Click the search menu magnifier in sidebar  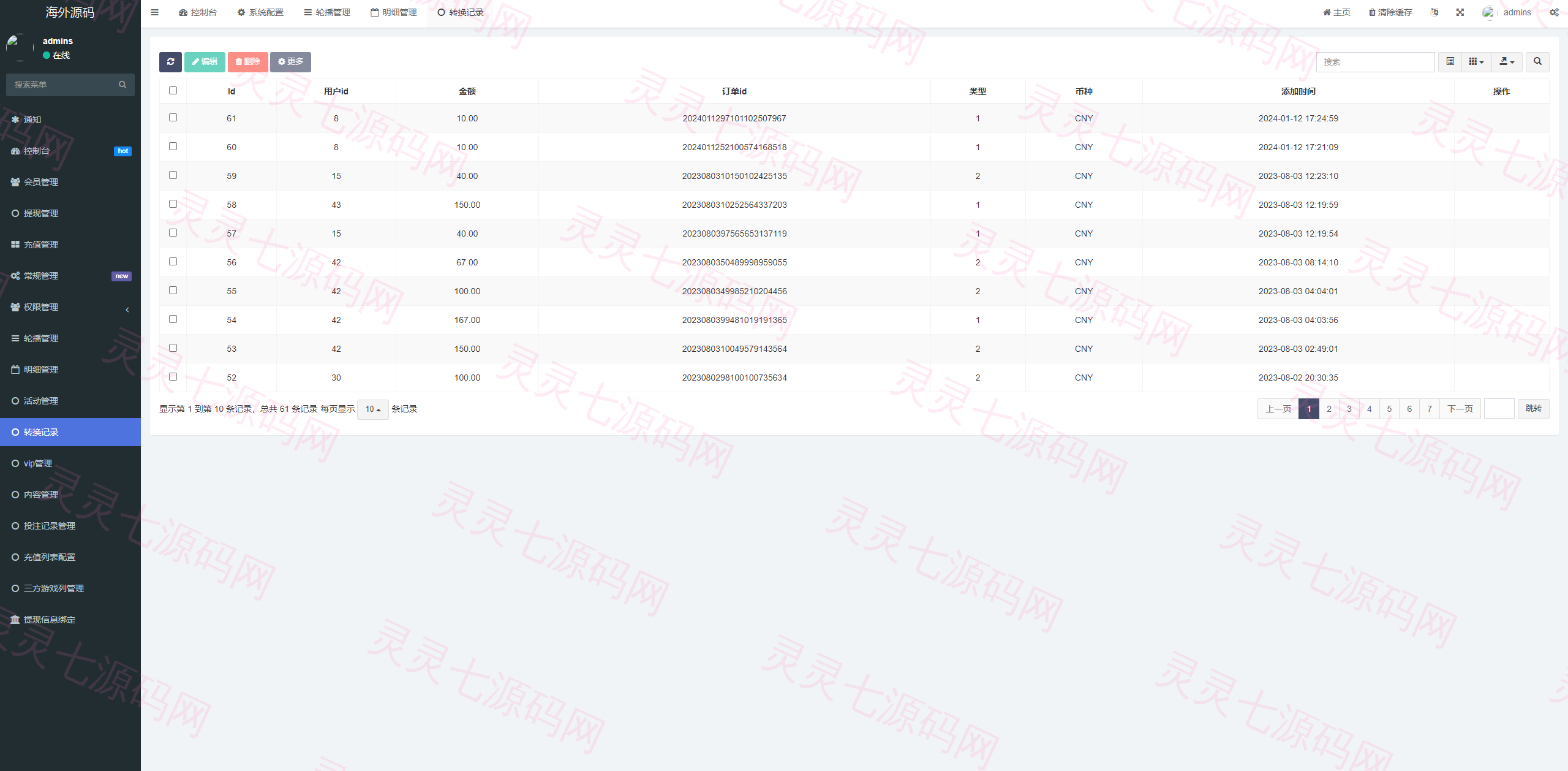click(x=123, y=85)
